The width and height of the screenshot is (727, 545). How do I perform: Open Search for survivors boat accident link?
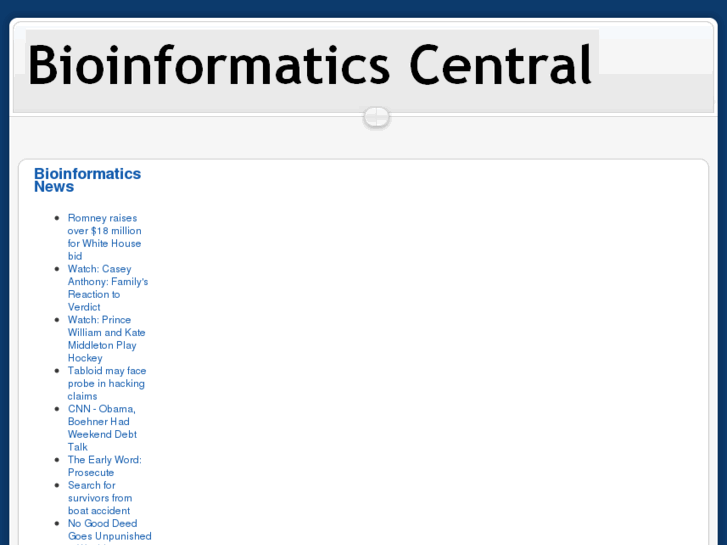pos(100,498)
